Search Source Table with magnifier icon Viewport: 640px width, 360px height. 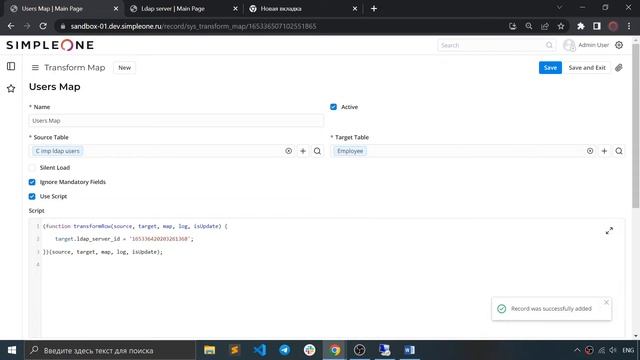(317, 151)
